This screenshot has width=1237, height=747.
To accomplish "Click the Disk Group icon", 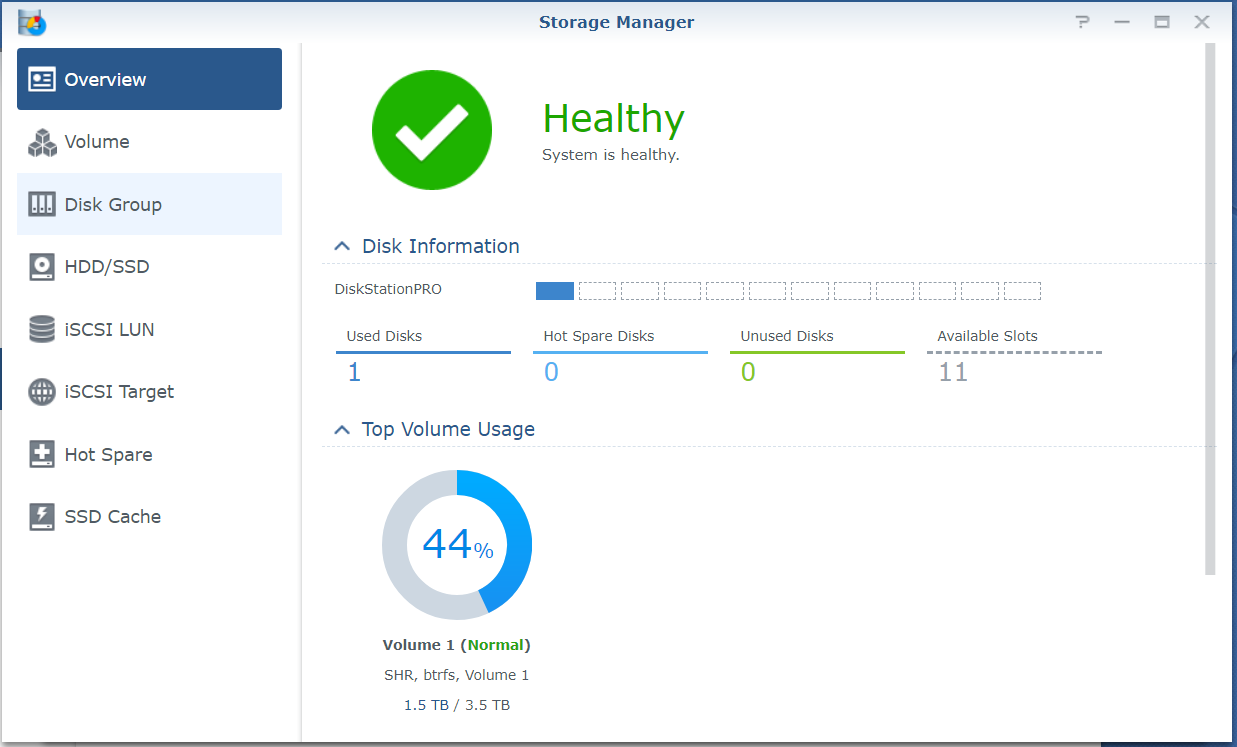I will (x=42, y=204).
